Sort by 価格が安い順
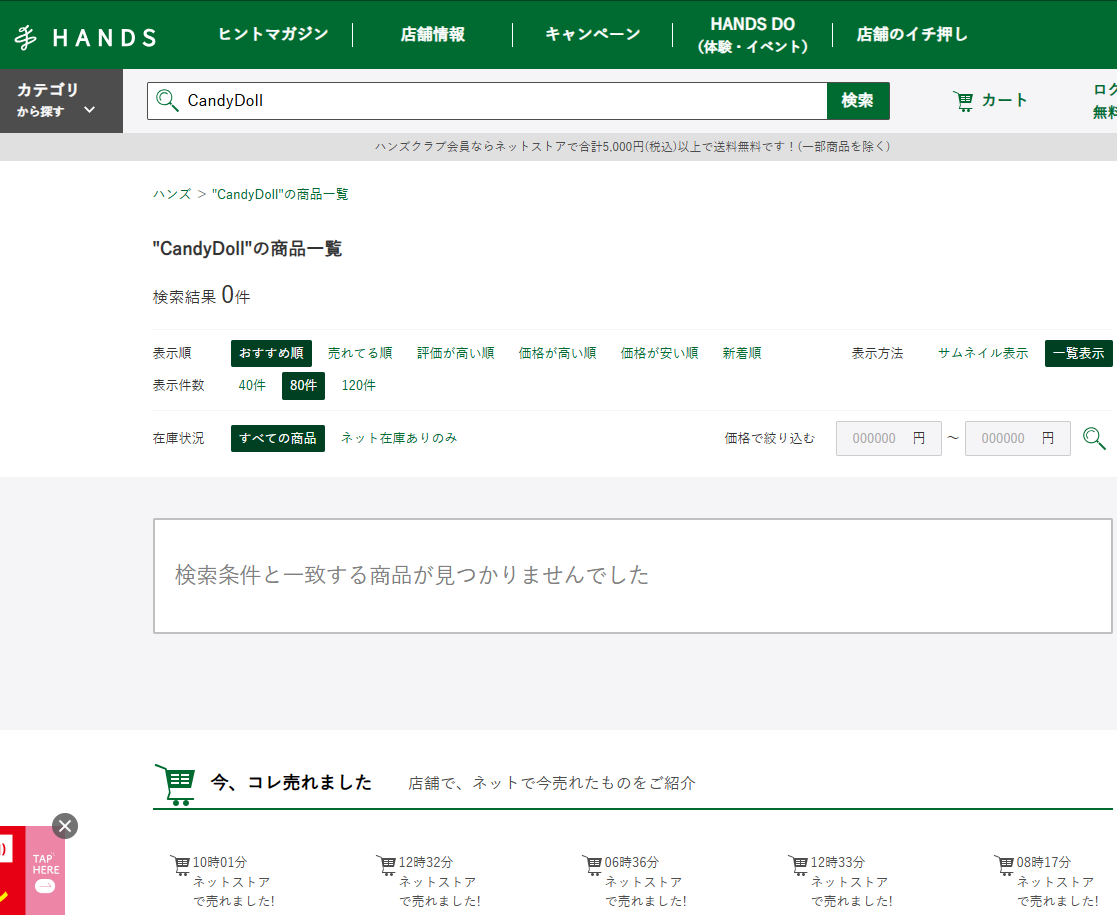Screen dimensions: 1117x915 [x=660, y=353]
